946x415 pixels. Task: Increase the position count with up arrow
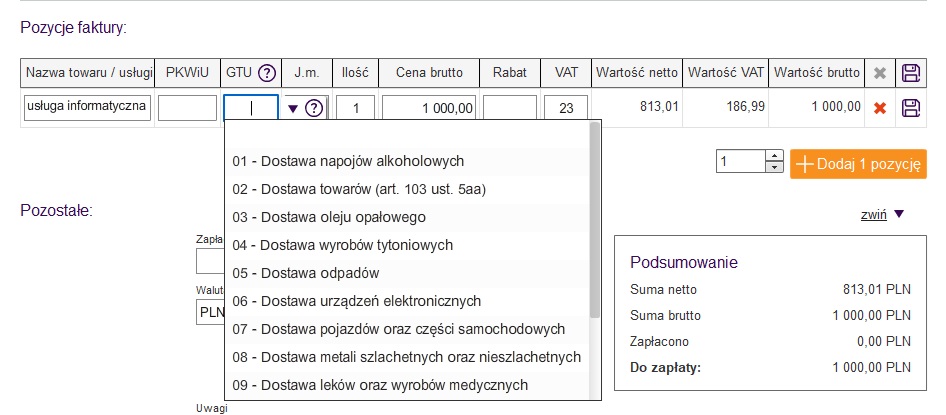(774, 156)
